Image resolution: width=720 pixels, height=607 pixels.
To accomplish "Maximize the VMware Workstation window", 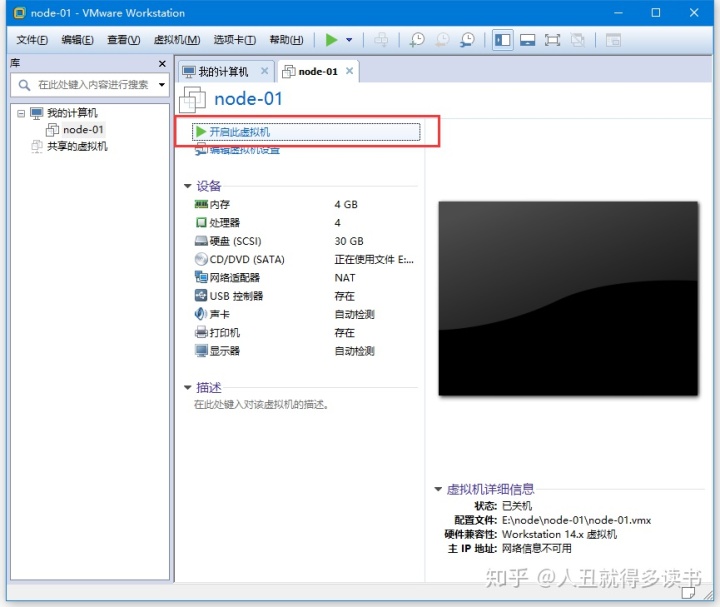I will click(656, 13).
